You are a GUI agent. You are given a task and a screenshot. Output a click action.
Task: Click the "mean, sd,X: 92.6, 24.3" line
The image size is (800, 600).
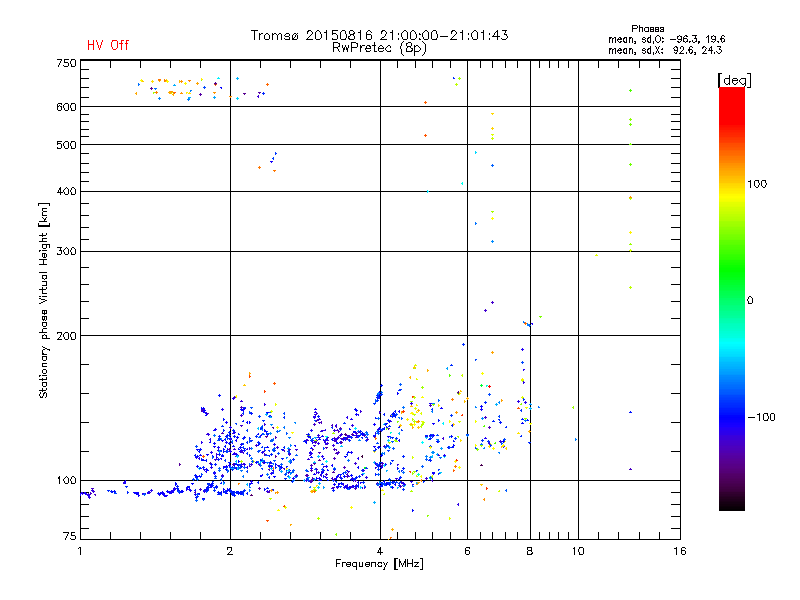(665, 50)
